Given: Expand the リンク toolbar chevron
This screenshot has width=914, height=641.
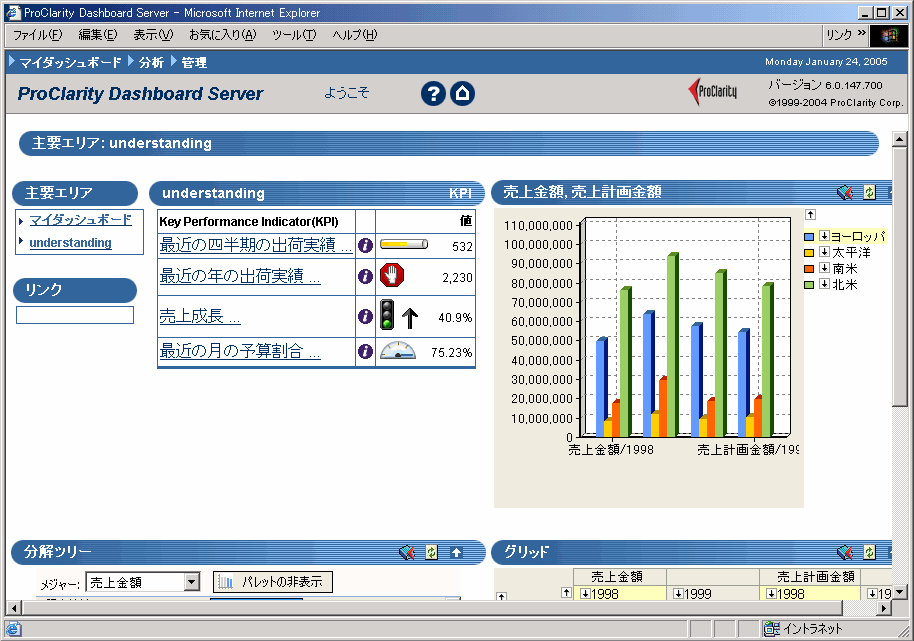Looking at the screenshot, I should point(862,34).
